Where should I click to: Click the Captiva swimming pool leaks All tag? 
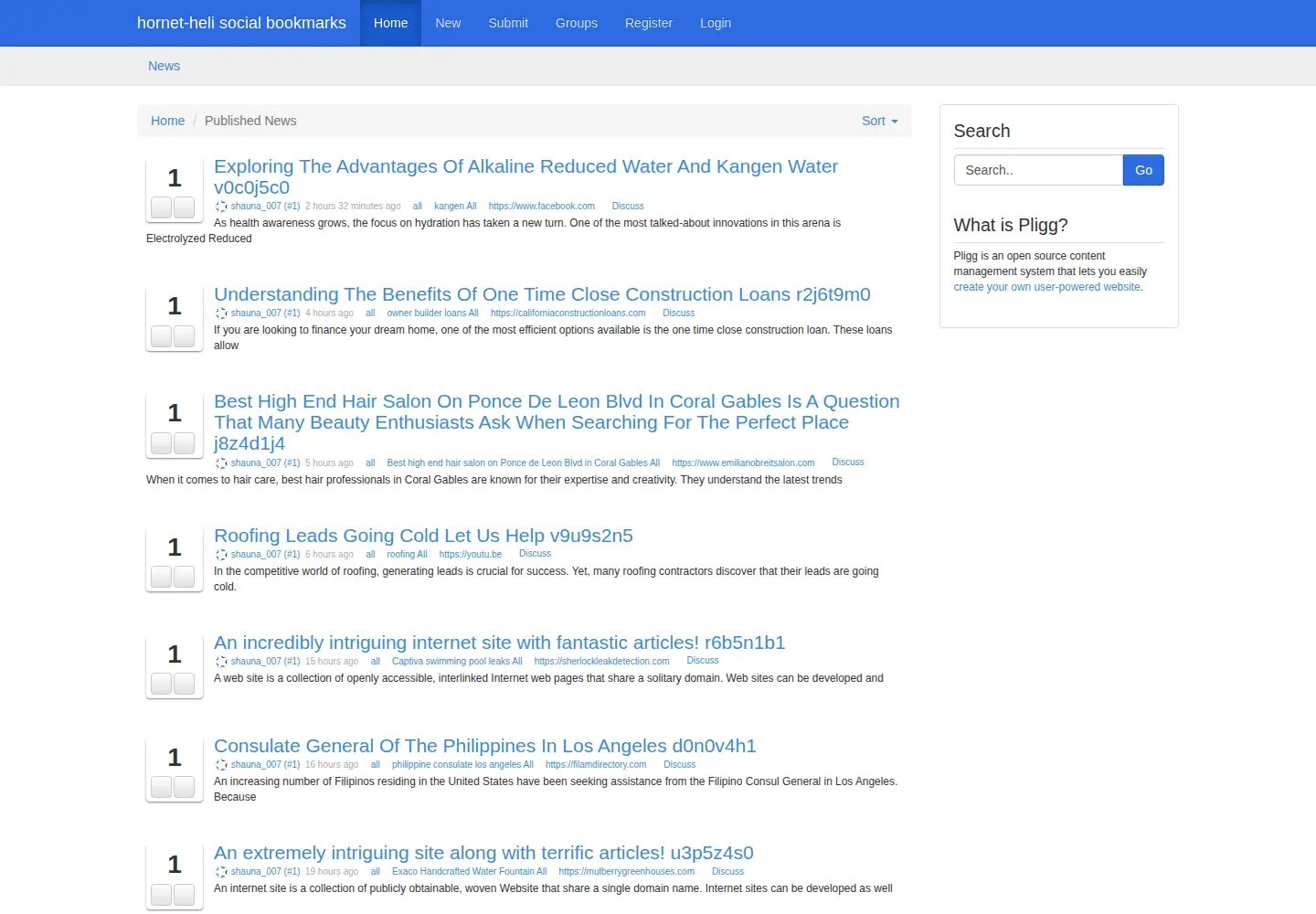point(457,662)
